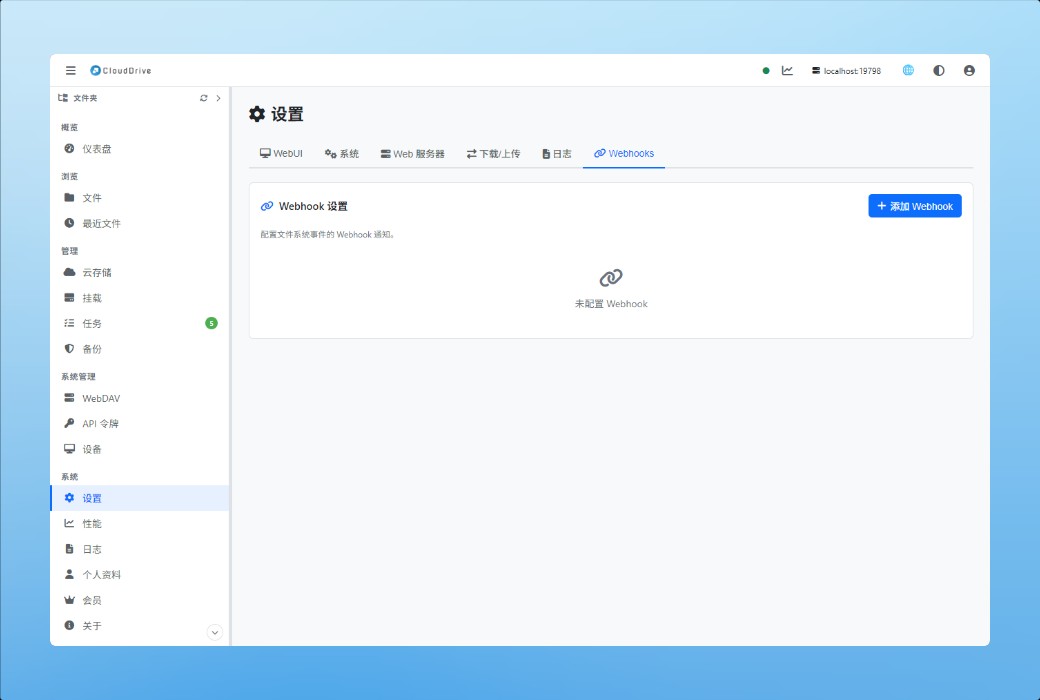Open the Mounts (挂载) page
The height and width of the screenshot is (700, 1040).
pos(139,298)
